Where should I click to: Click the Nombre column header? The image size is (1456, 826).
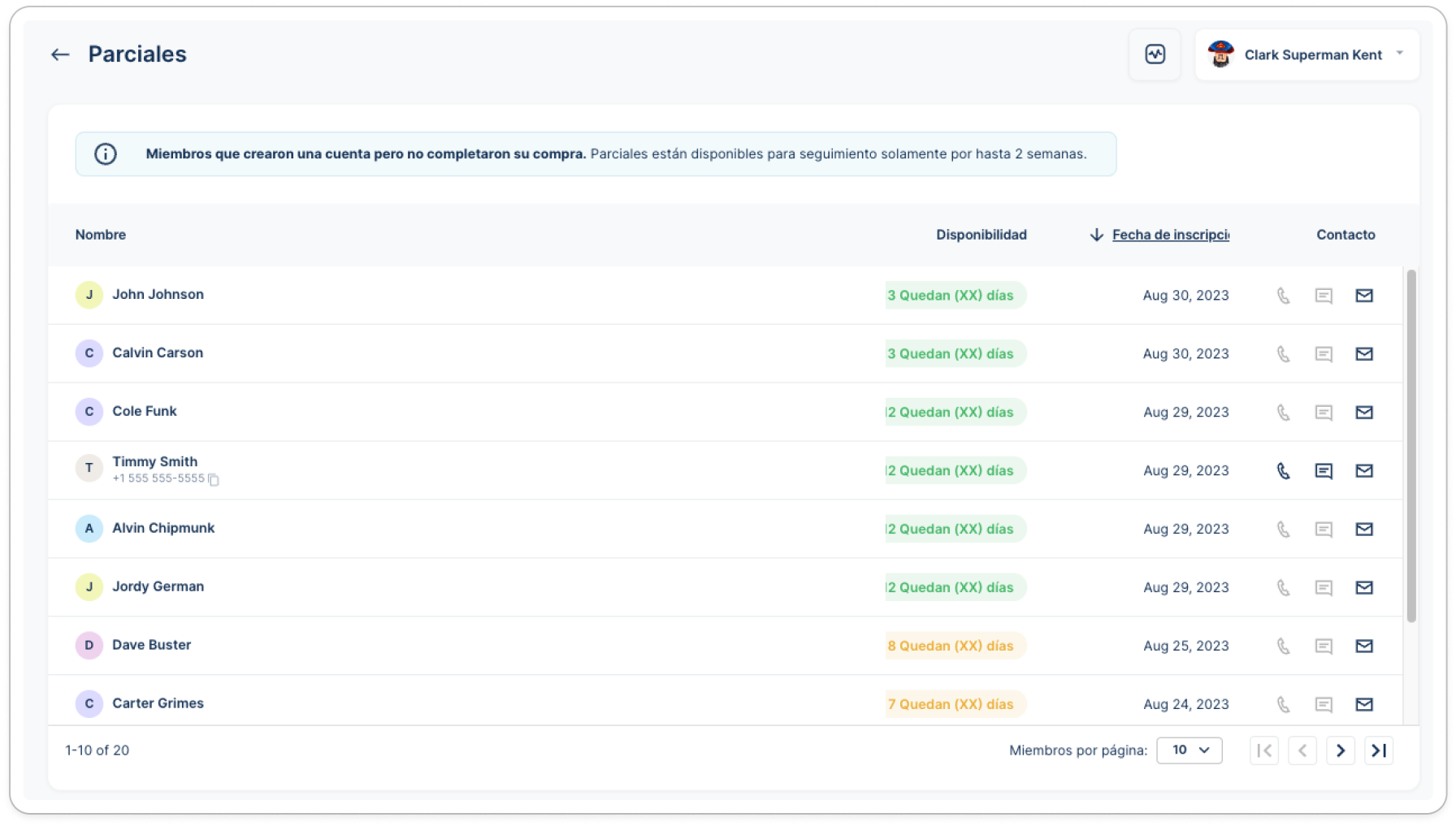pos(101,235)
